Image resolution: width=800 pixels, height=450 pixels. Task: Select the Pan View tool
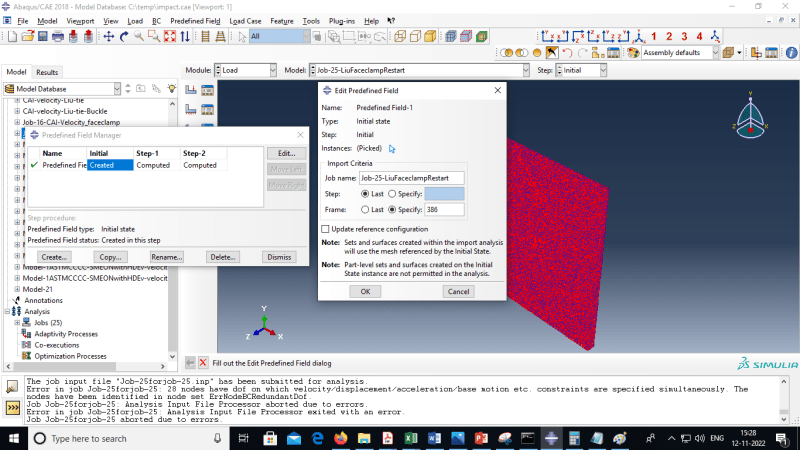(109, 36)
